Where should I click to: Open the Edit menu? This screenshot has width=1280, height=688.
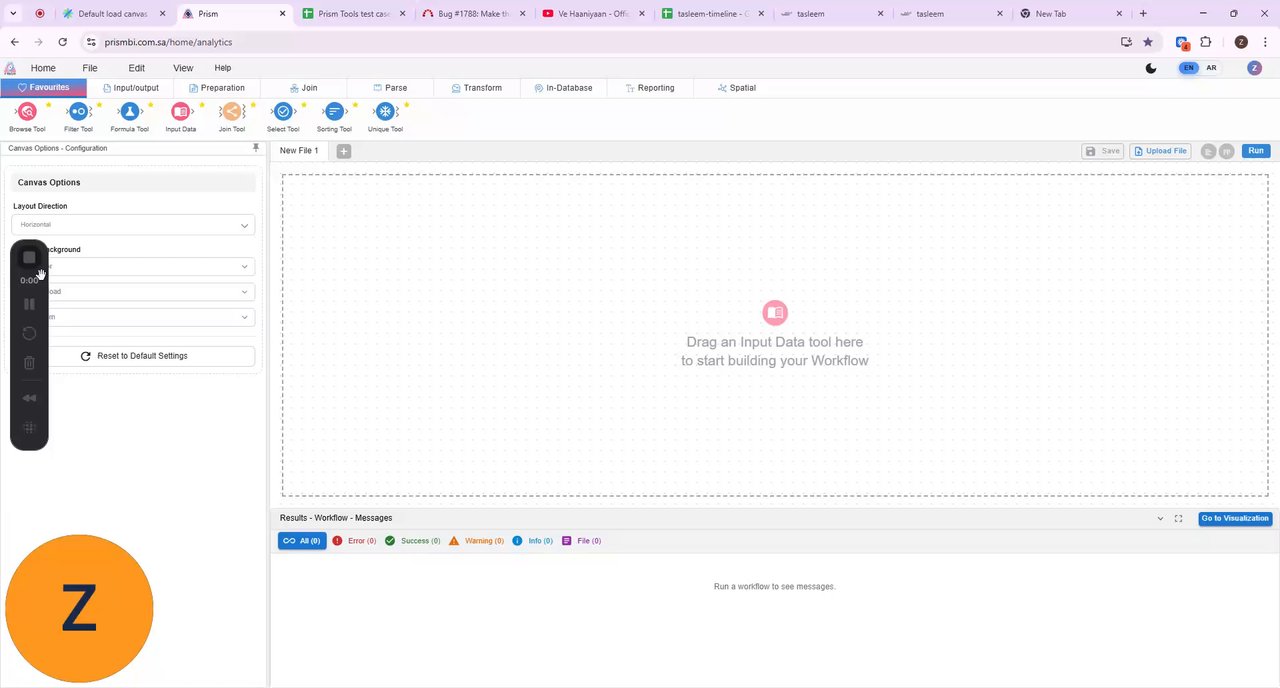pyautogui.click(x=137, y=68)
